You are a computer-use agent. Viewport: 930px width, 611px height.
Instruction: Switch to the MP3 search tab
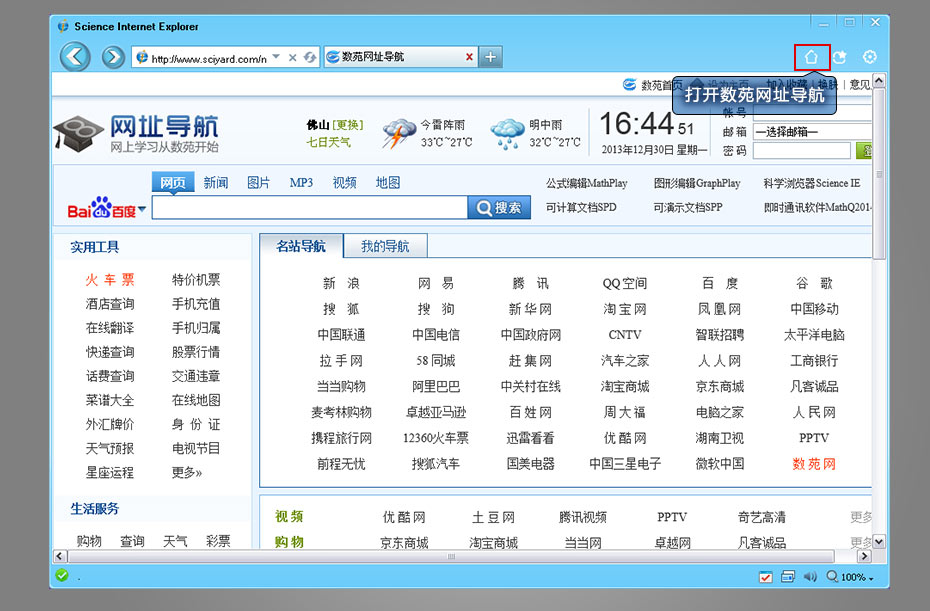301,183
